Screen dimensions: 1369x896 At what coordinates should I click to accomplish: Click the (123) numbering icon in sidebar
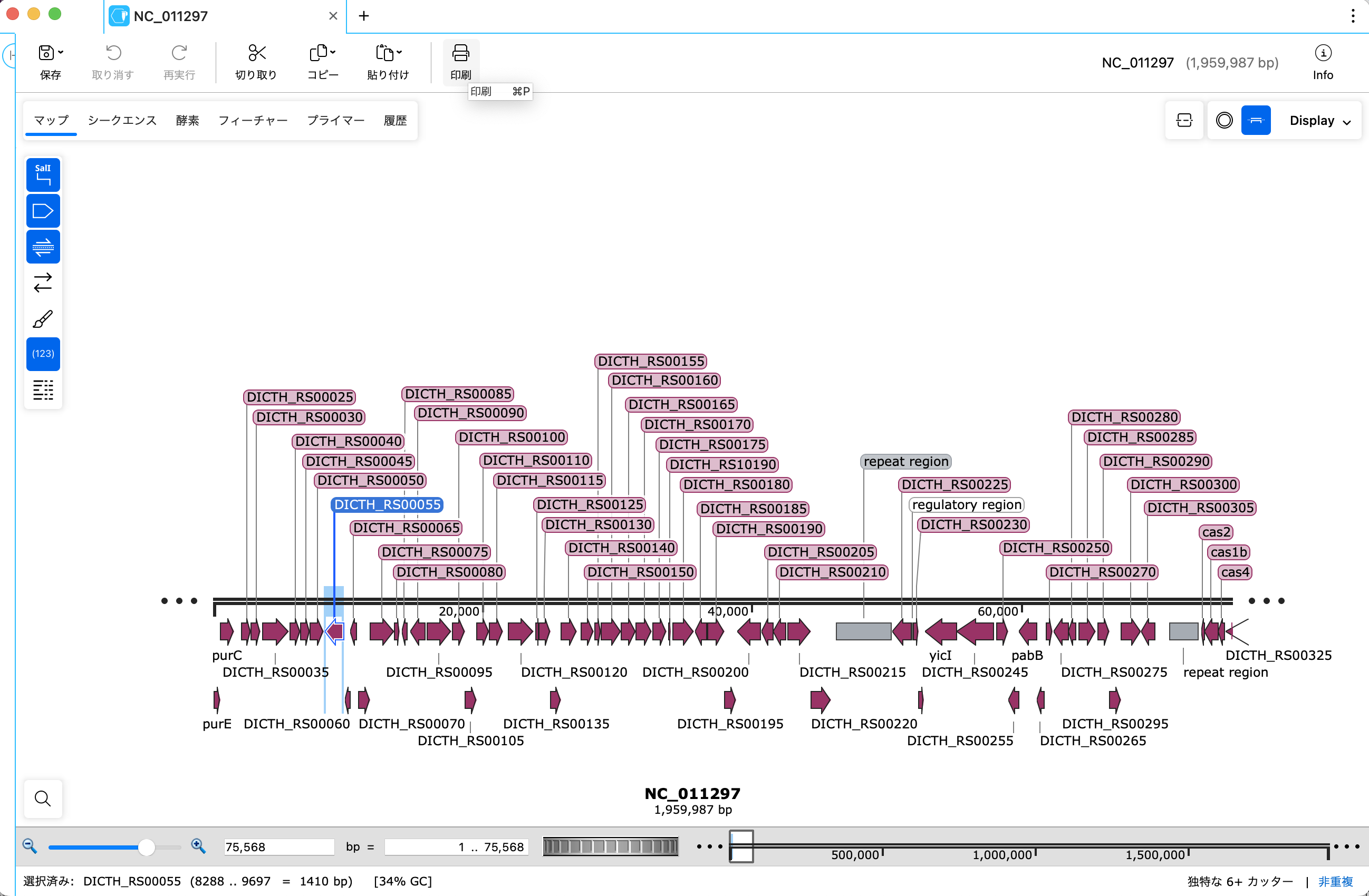pyautogui.click(x=43, y=354)
